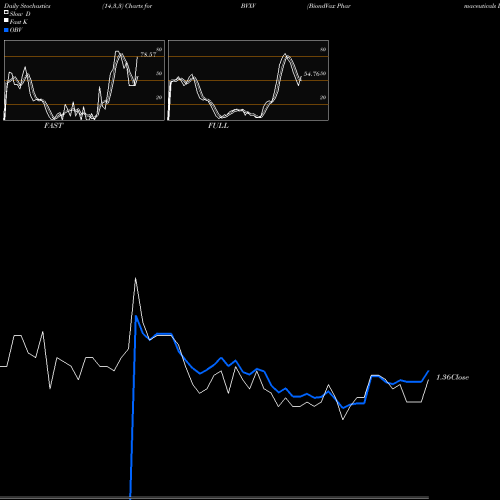Screen dimensions: 500x500
Task: Click the 'OBV' legend label
Action: click(x=16, y=30)
